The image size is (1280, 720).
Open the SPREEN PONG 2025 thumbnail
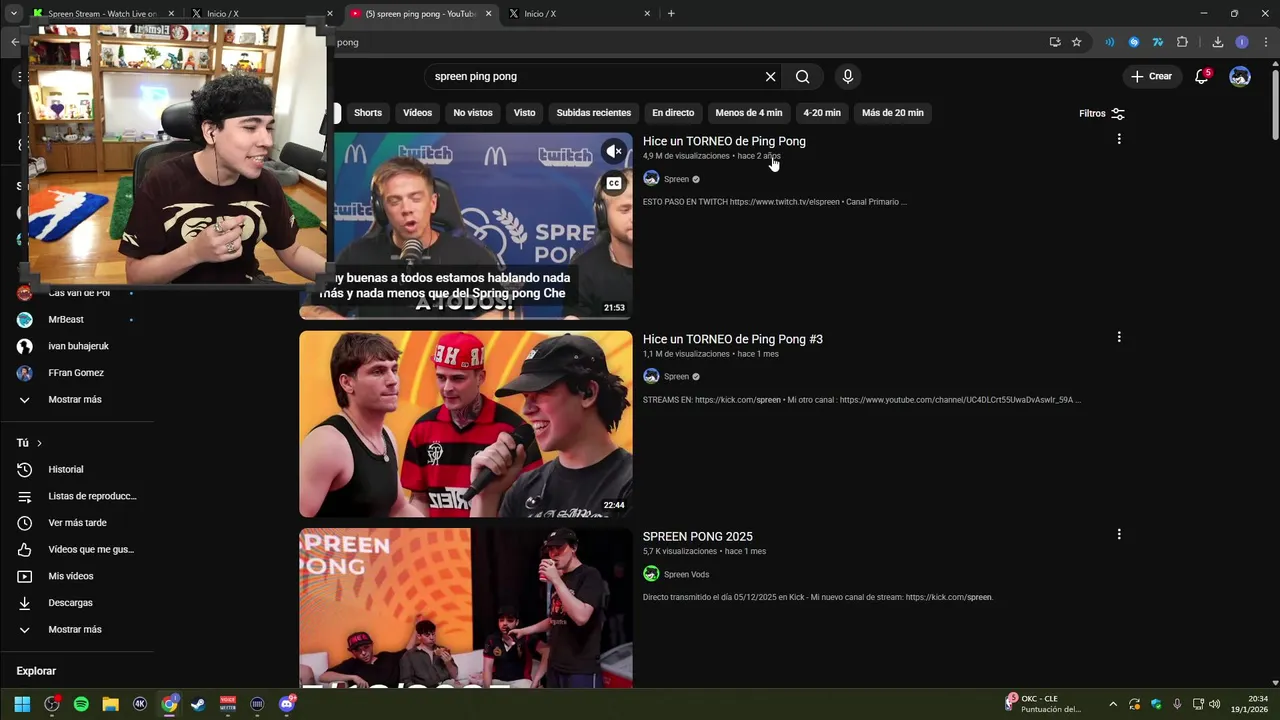point(466,608)
